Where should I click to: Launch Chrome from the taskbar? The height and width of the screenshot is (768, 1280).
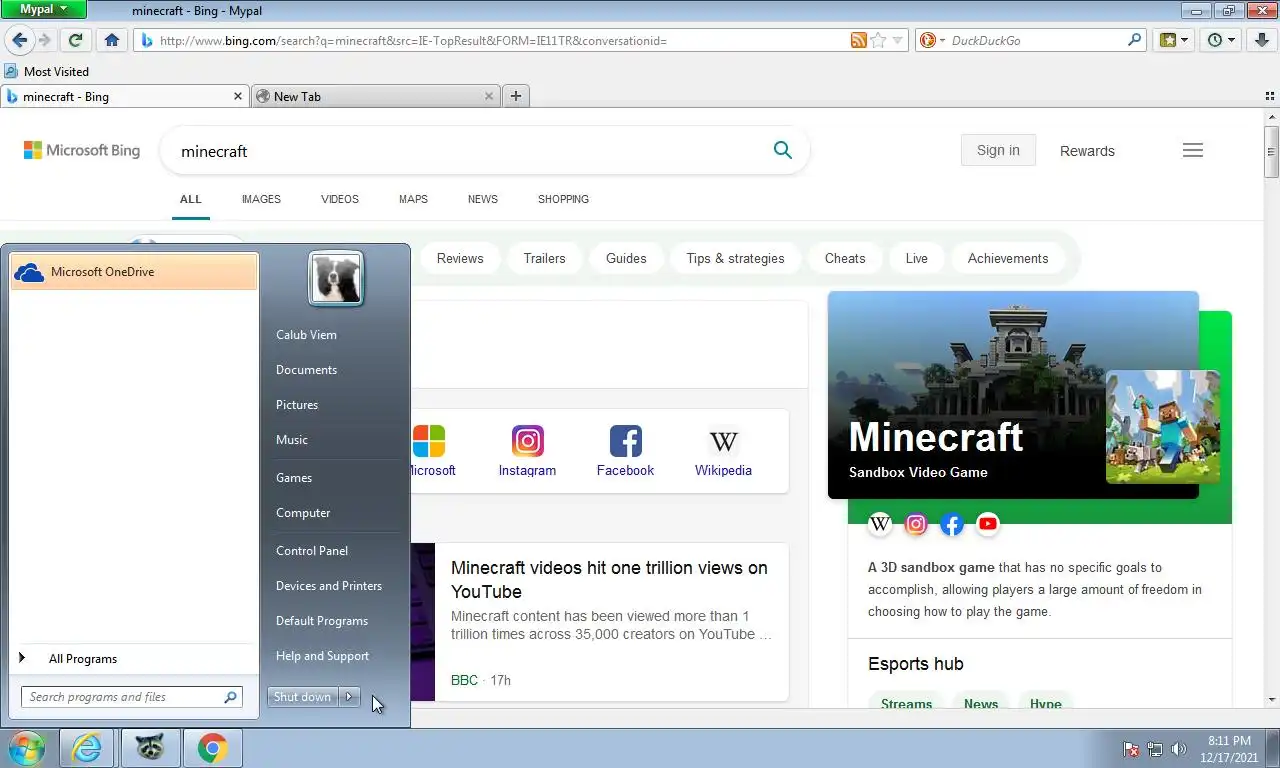click(212, 748)
